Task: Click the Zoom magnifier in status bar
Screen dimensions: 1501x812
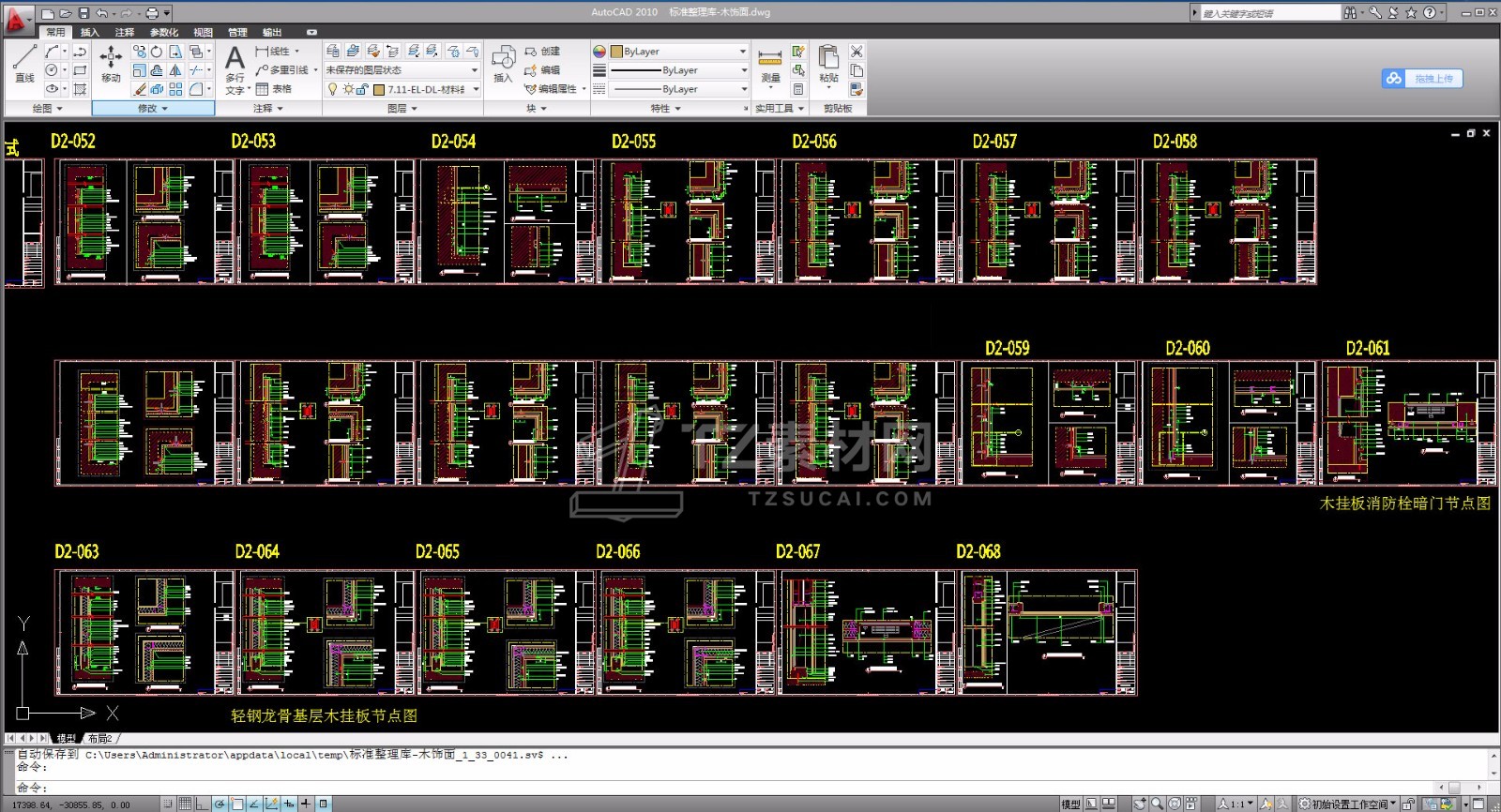Action: (1157, 804)
